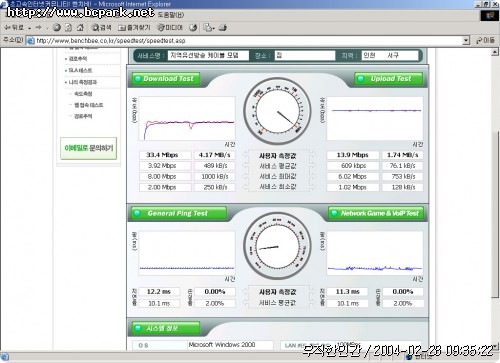Screen dimensions: 500x363
Task: Click the service name (서비스명) field
Action: 208,55
